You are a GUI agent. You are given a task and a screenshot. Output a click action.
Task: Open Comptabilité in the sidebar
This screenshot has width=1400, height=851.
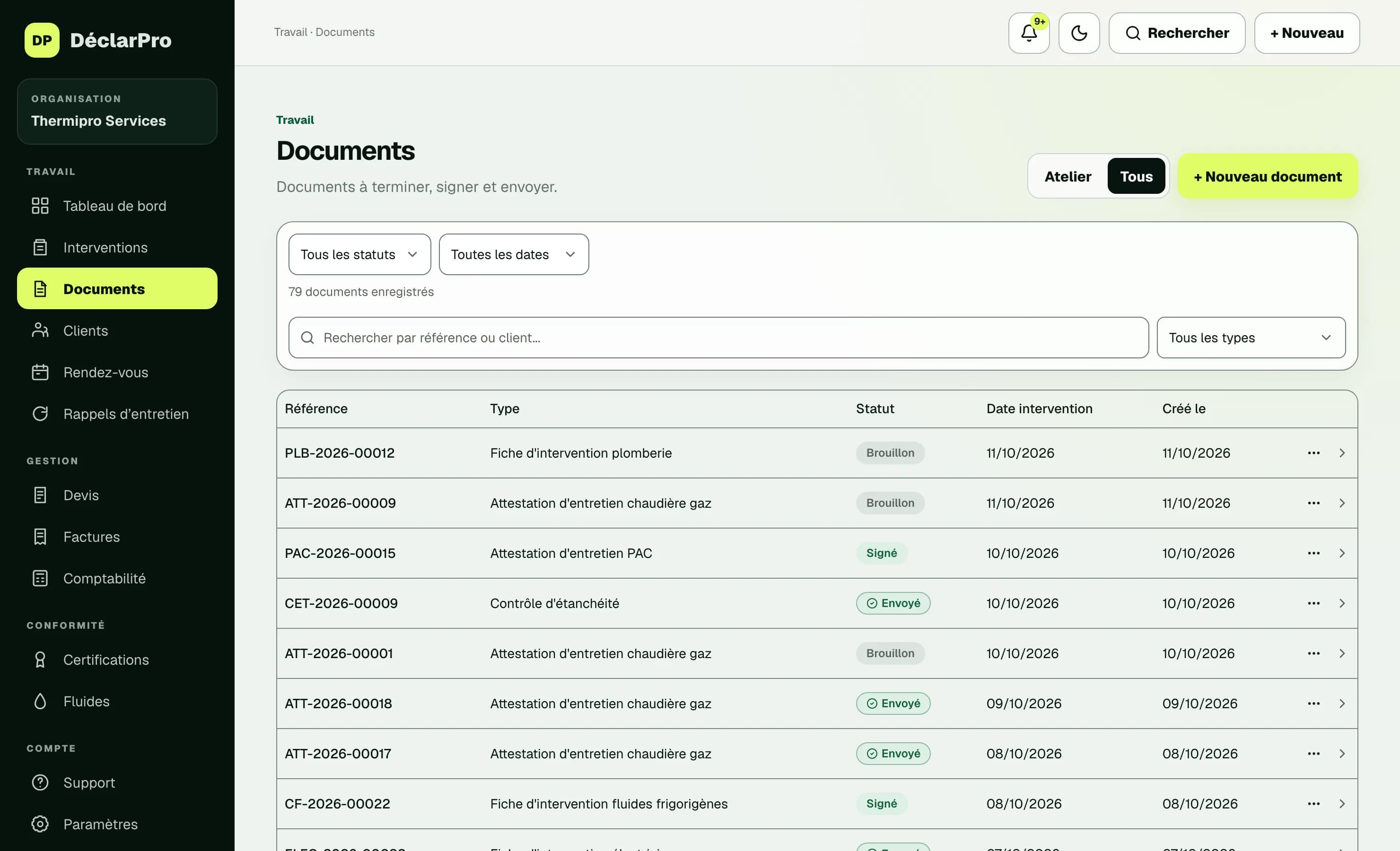[117, 578]
